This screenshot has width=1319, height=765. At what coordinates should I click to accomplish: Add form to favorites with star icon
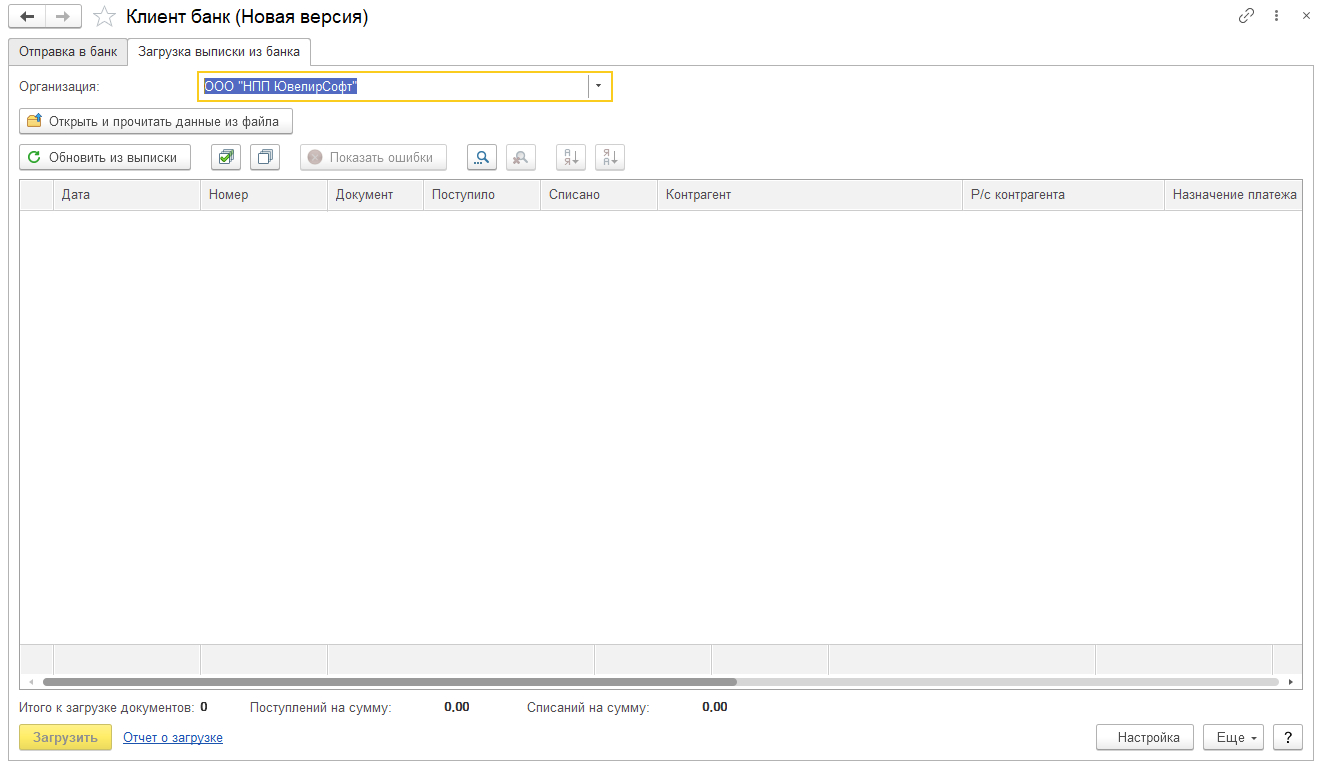[104, 16]
